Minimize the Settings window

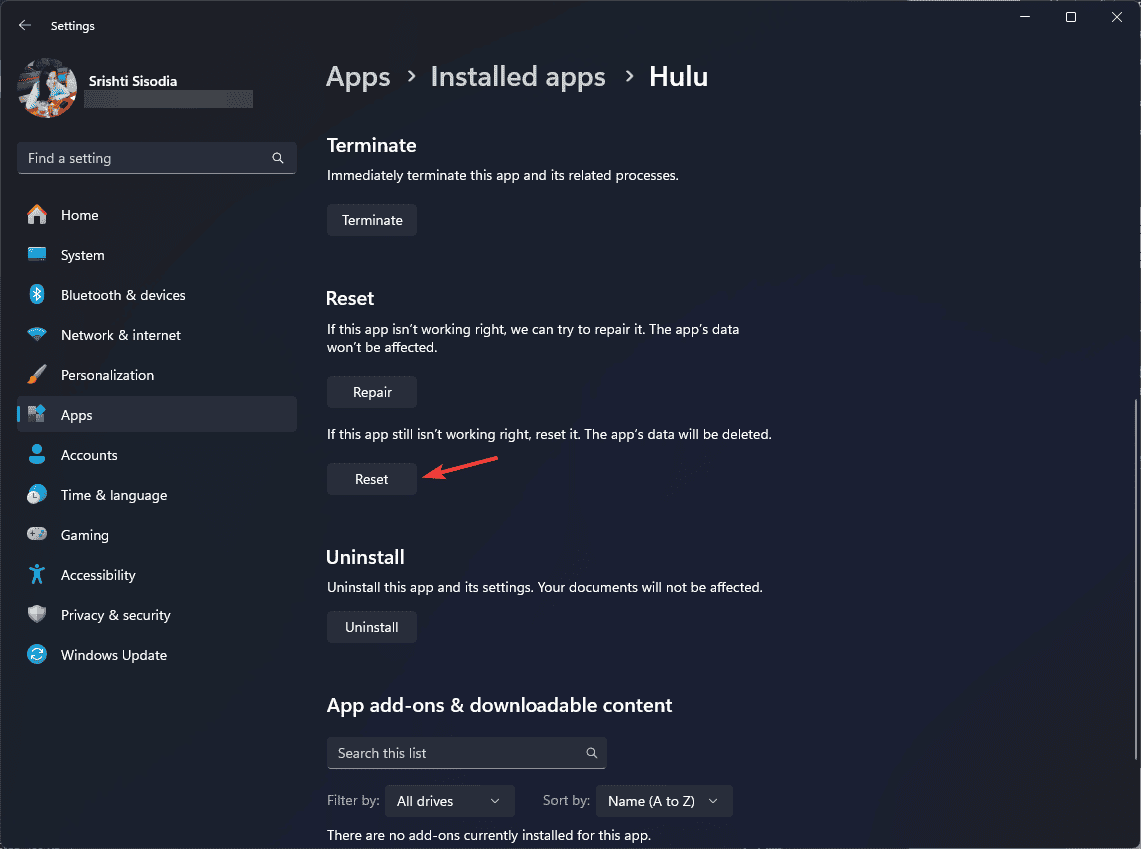(1025, 17)
